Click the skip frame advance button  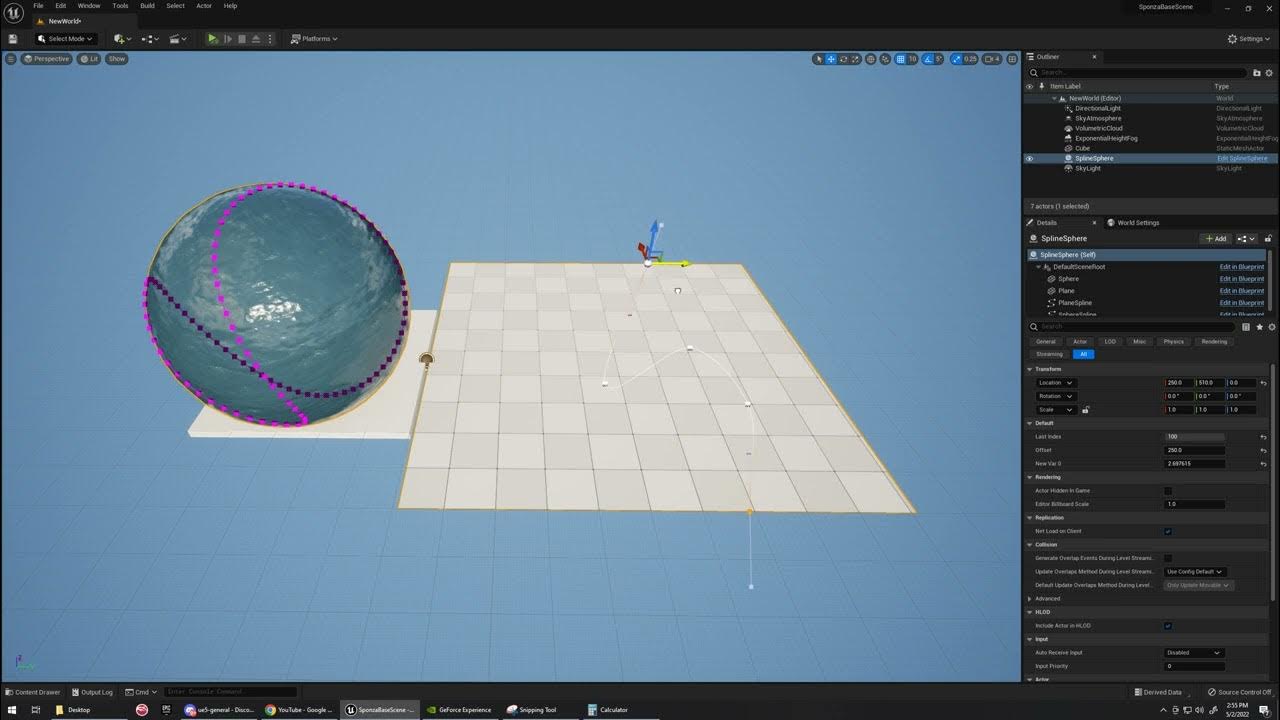click(x=227, y=39)
